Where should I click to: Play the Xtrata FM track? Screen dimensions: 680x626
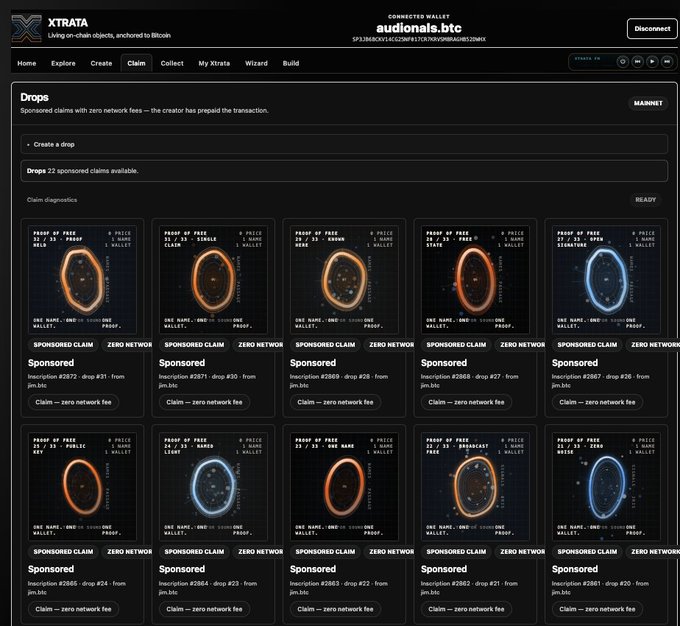pyautogui.click(x=652, y=62)
